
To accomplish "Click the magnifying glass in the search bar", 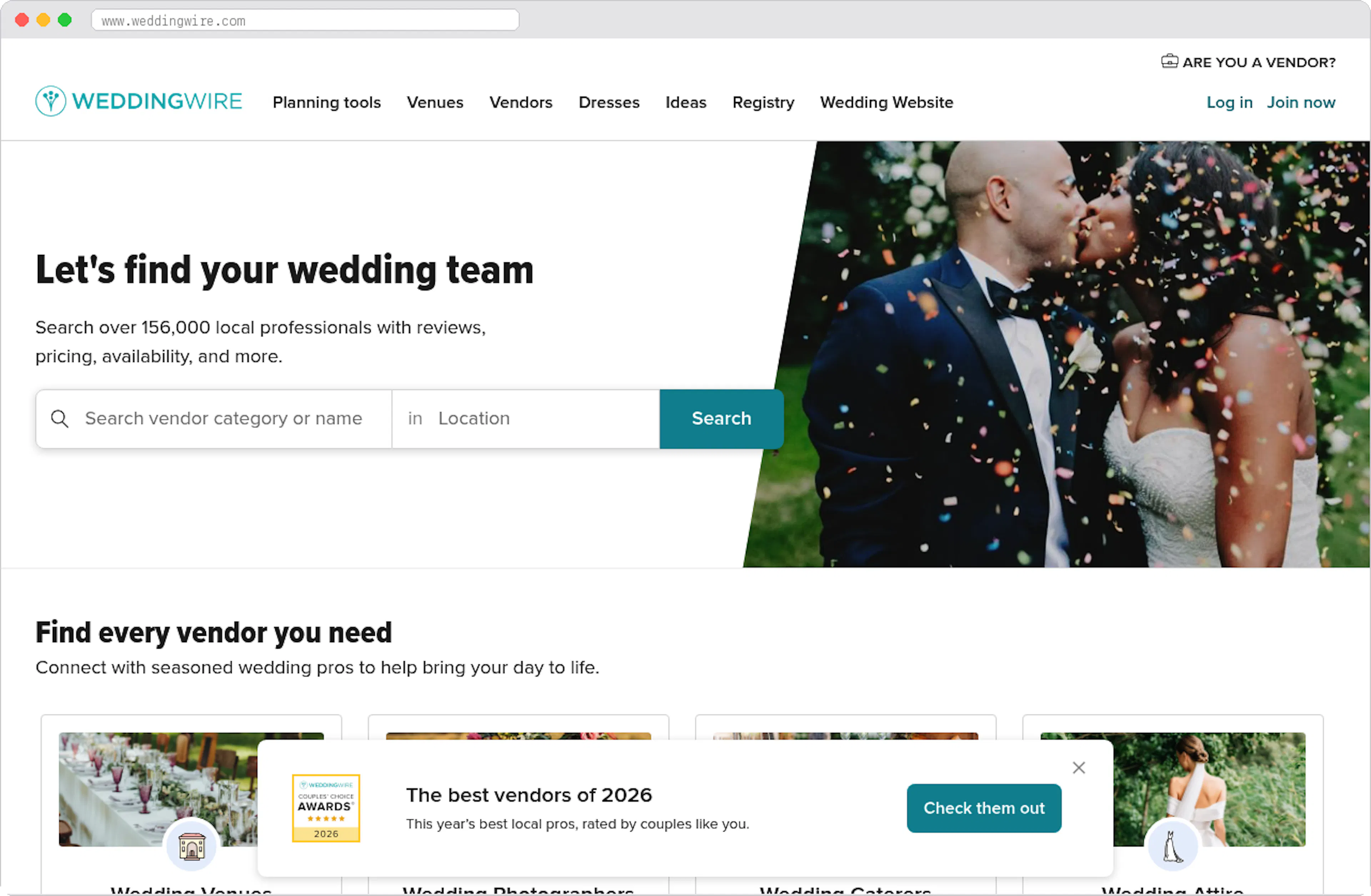I will click(59, 419).
